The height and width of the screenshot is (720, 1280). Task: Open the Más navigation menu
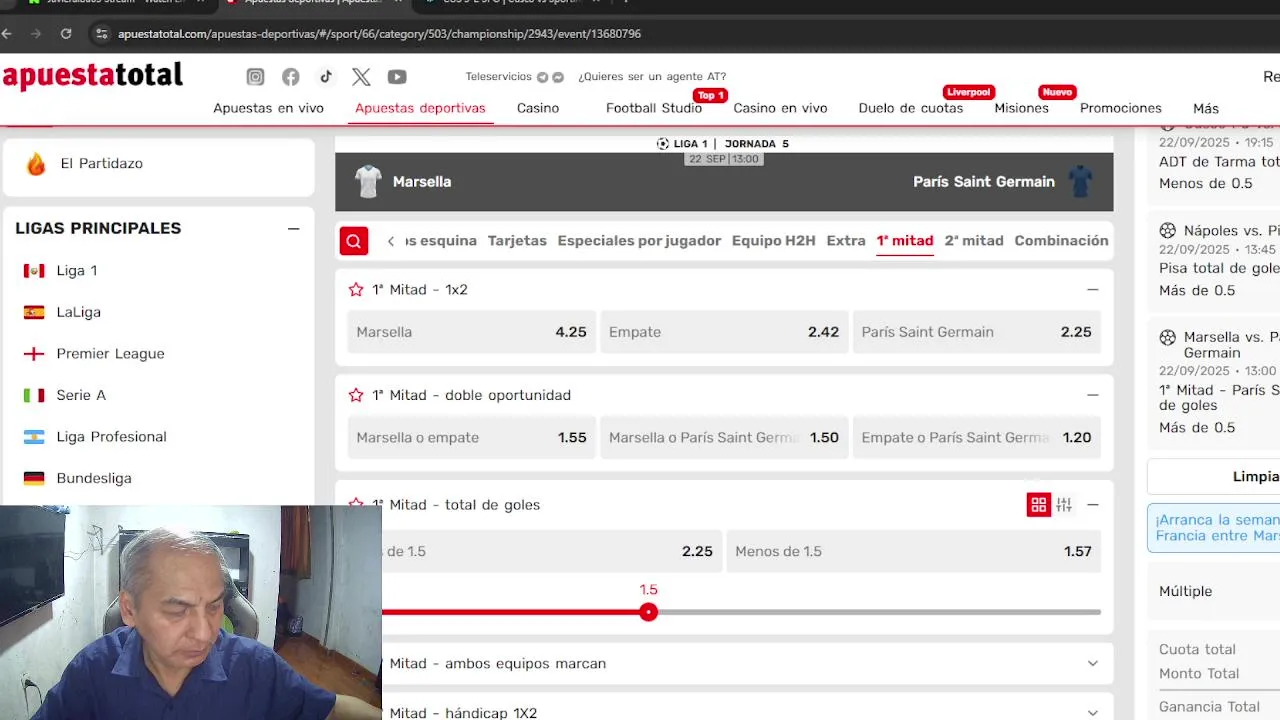point(1206,108)
